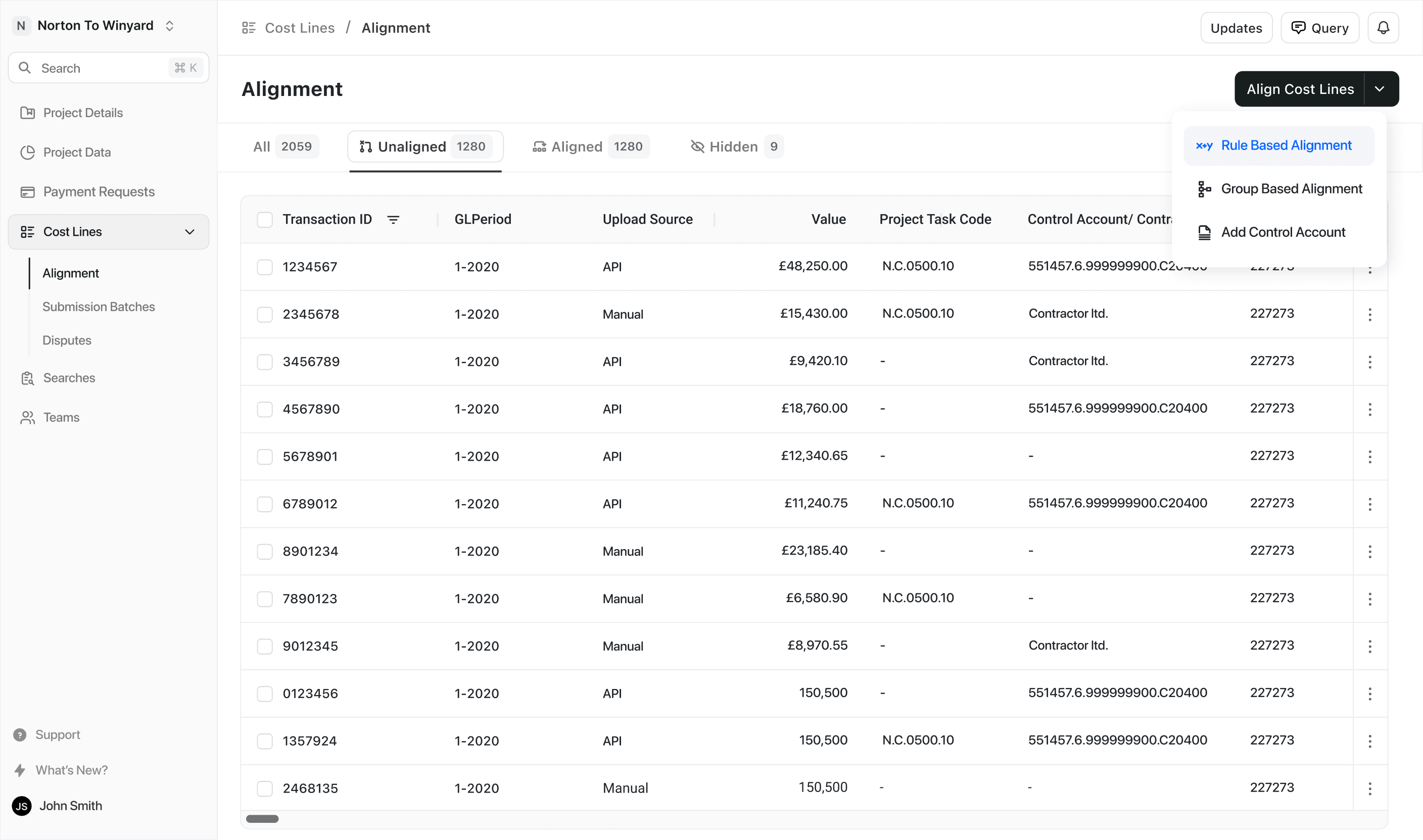The width and height of the screenshot is (1423, 840).
Task: Click the horizontal table scrollbar thumb
Action: (262, 818)
